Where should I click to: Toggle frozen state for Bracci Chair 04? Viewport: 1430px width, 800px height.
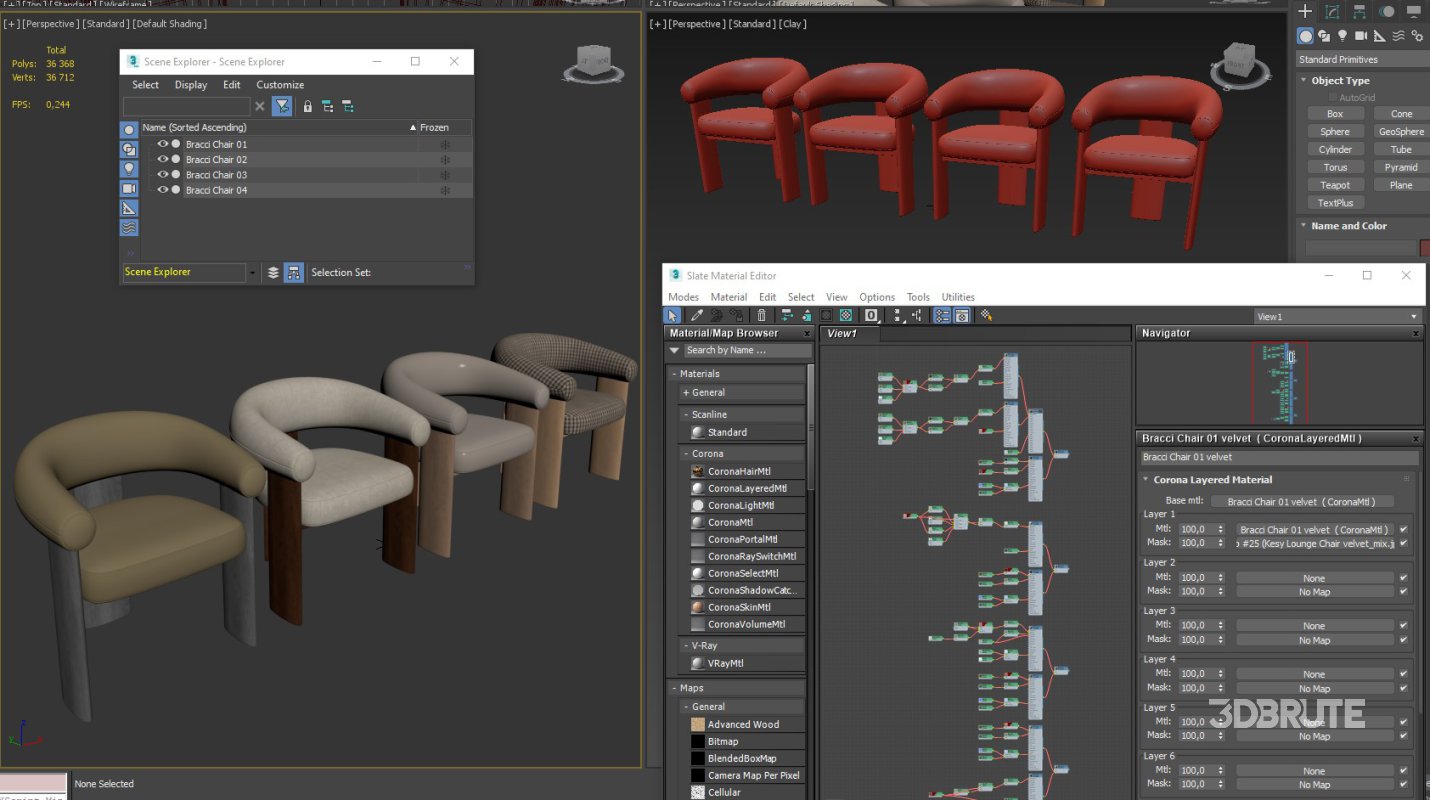pos(445,190)
